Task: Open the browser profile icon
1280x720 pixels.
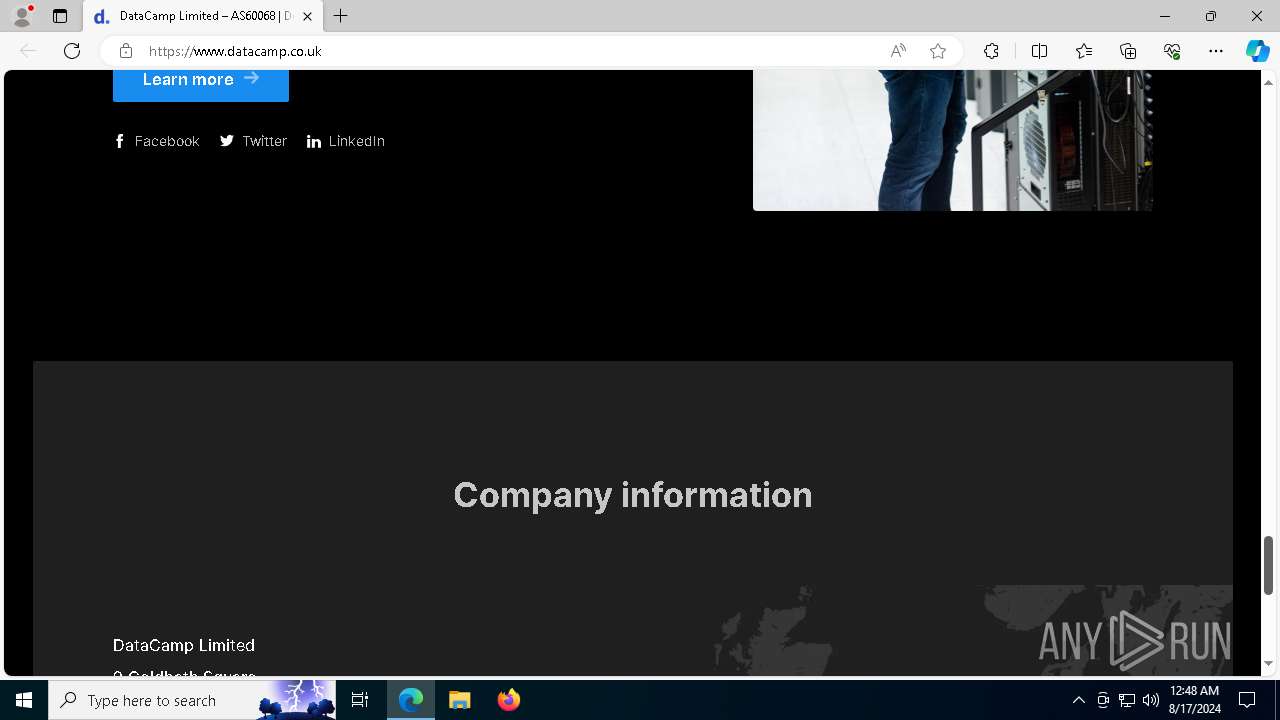Action: (x=22, y=16)
